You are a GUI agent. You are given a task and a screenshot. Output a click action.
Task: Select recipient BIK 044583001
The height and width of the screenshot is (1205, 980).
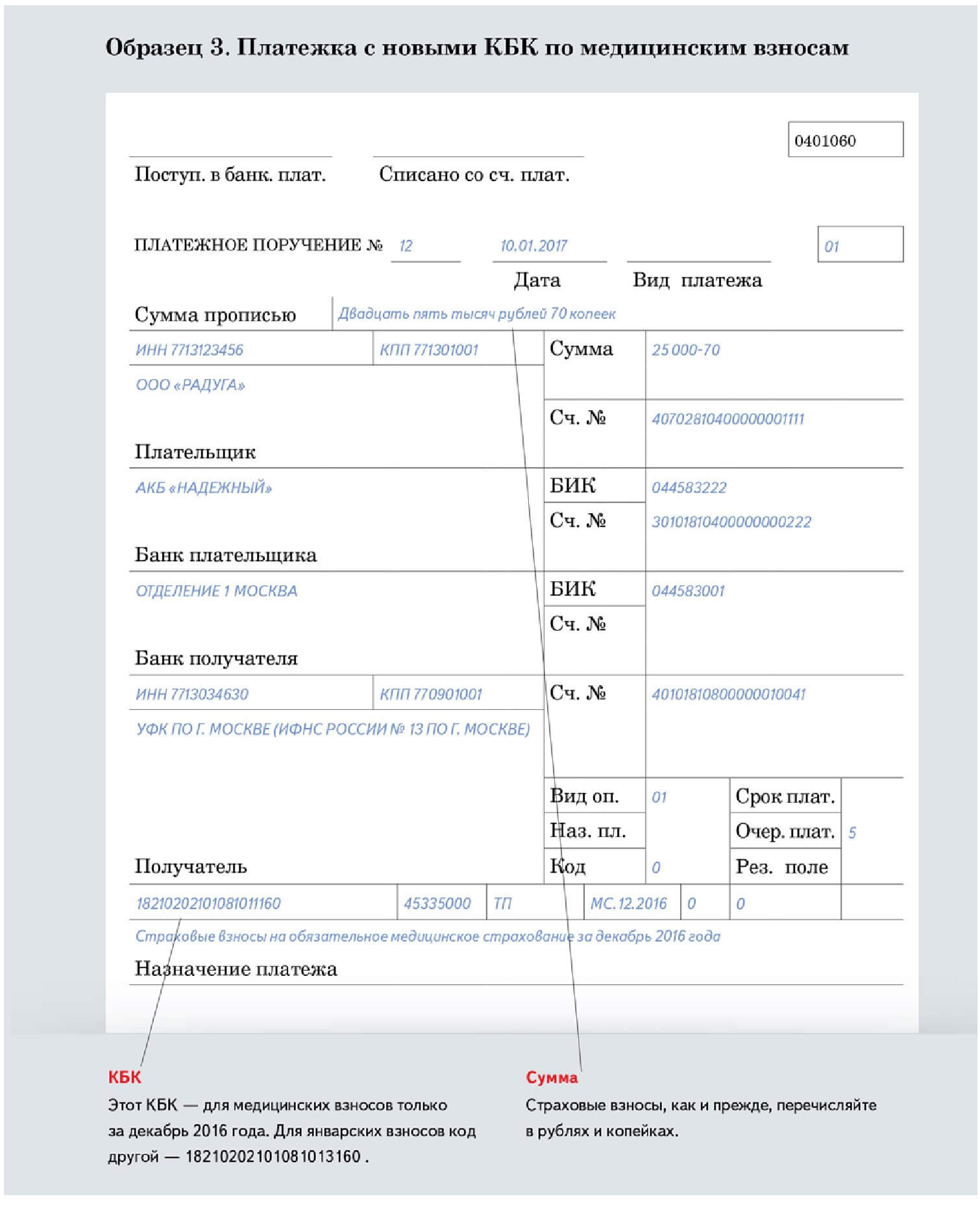[x=688, y=590]
